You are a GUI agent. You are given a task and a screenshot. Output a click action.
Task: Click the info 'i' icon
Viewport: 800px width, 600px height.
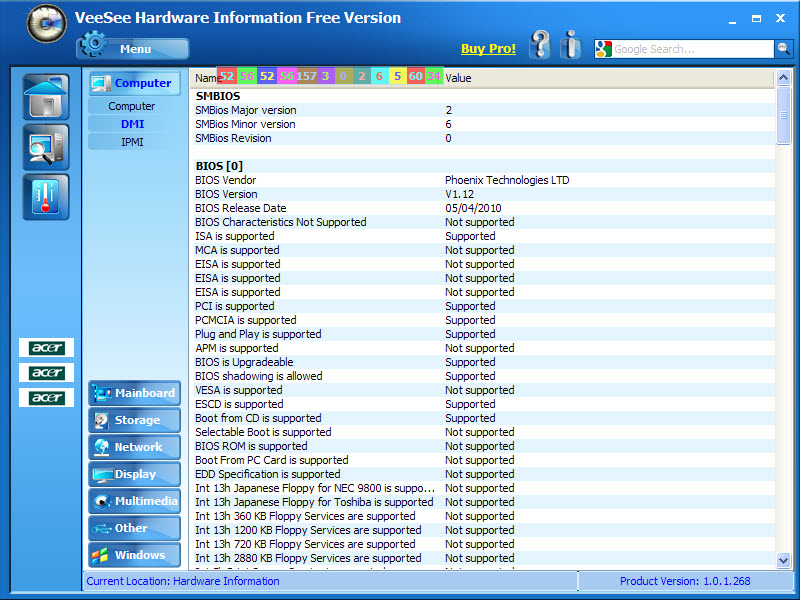(x=572, y=45)
